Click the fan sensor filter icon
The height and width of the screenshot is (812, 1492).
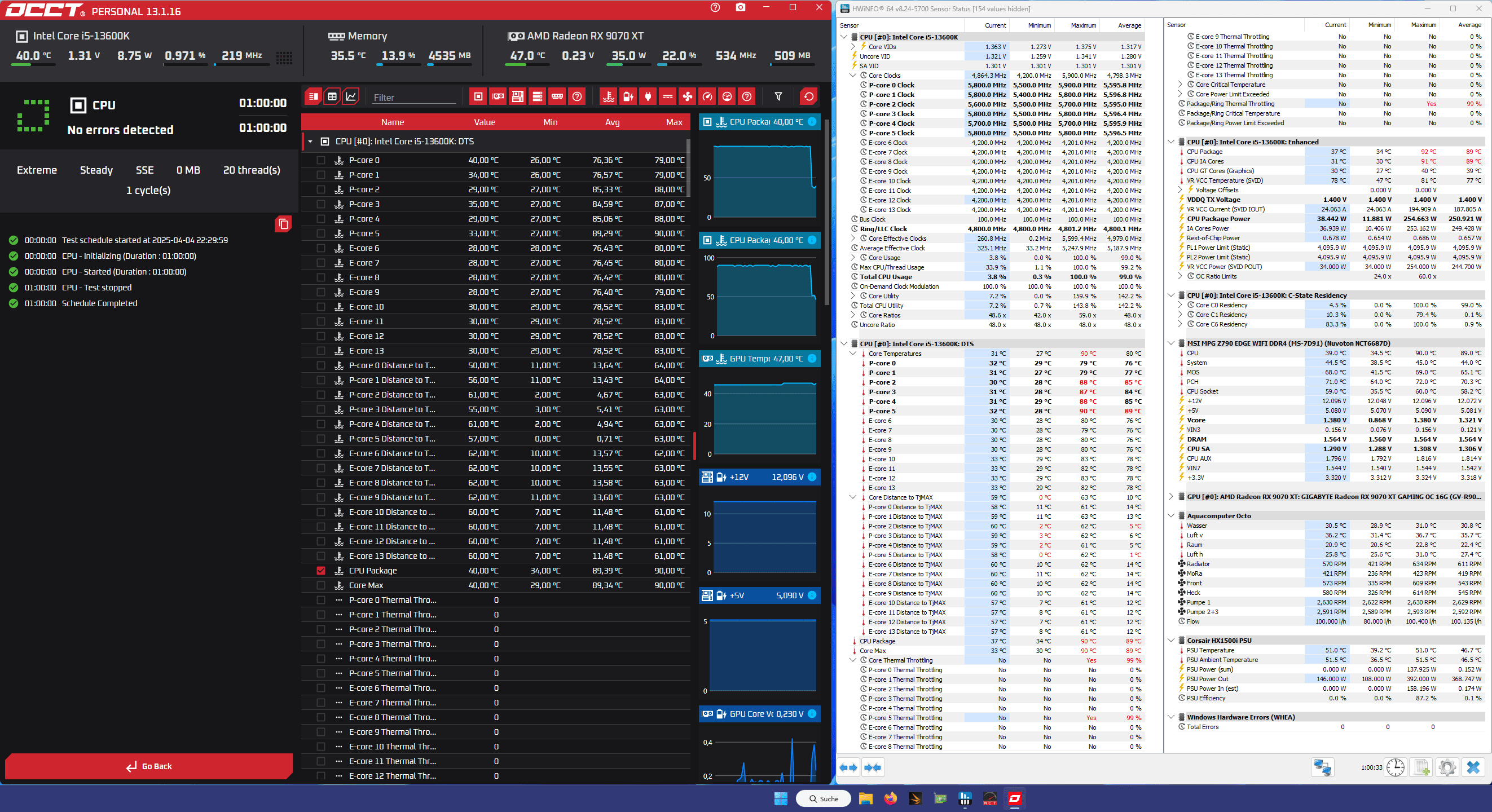pos(688,97)
